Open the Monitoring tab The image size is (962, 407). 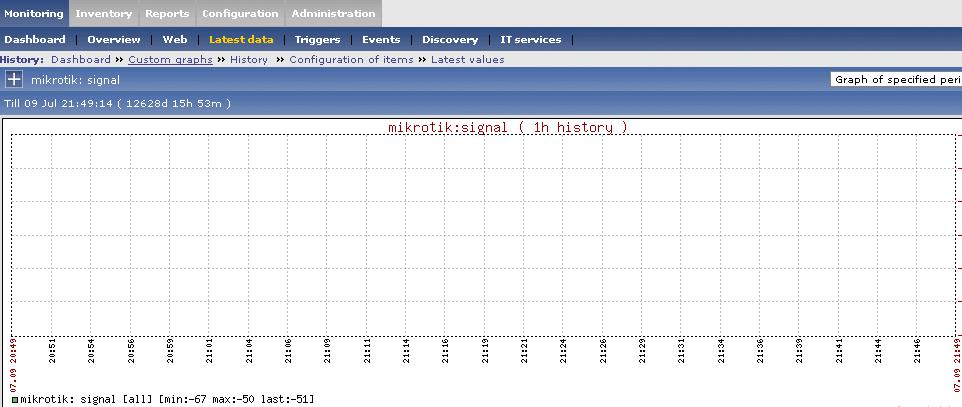coord(34,14)
